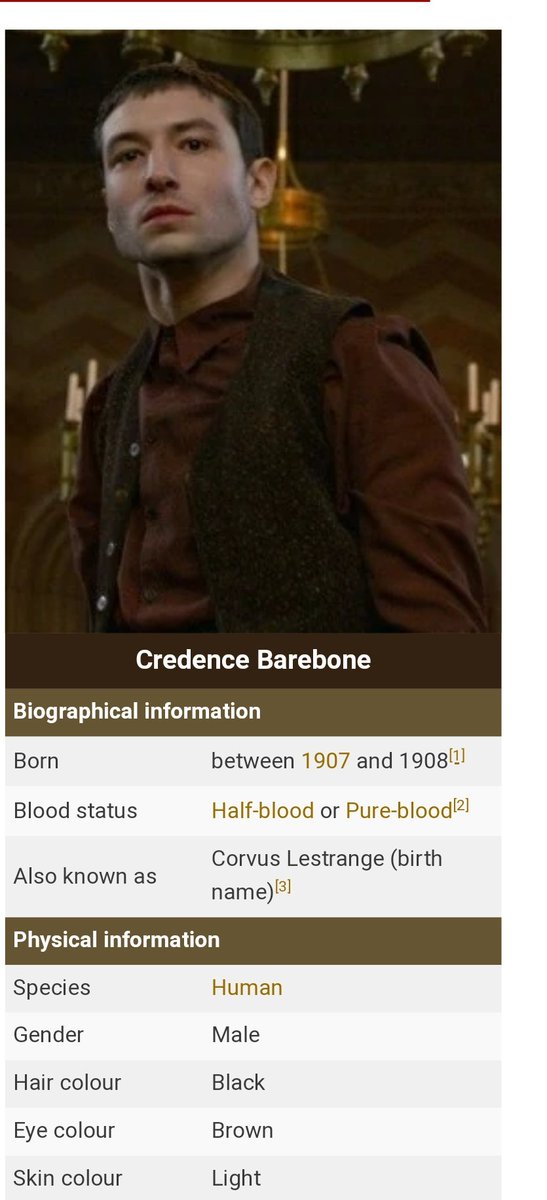This screenshot has width=547, height=1200.
Task: Click the Also known as label
Action: (85, 877)
